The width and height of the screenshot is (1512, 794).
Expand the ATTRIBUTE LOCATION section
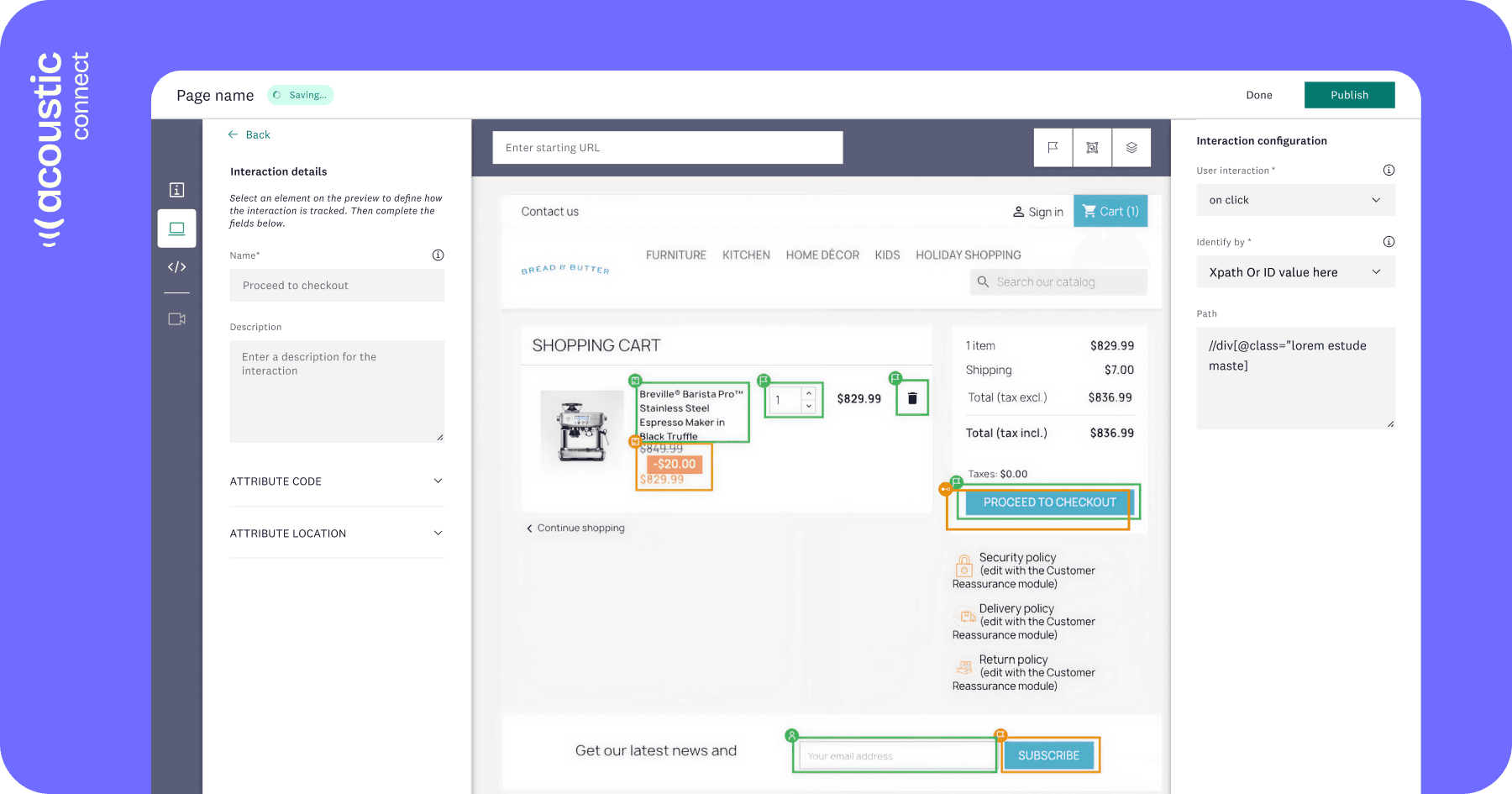(x=336, y=533)
